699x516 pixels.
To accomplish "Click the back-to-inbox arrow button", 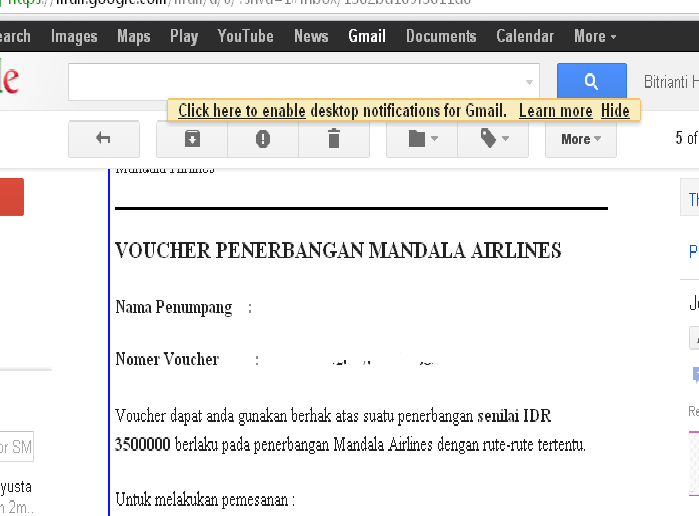I will coord(103,139).
